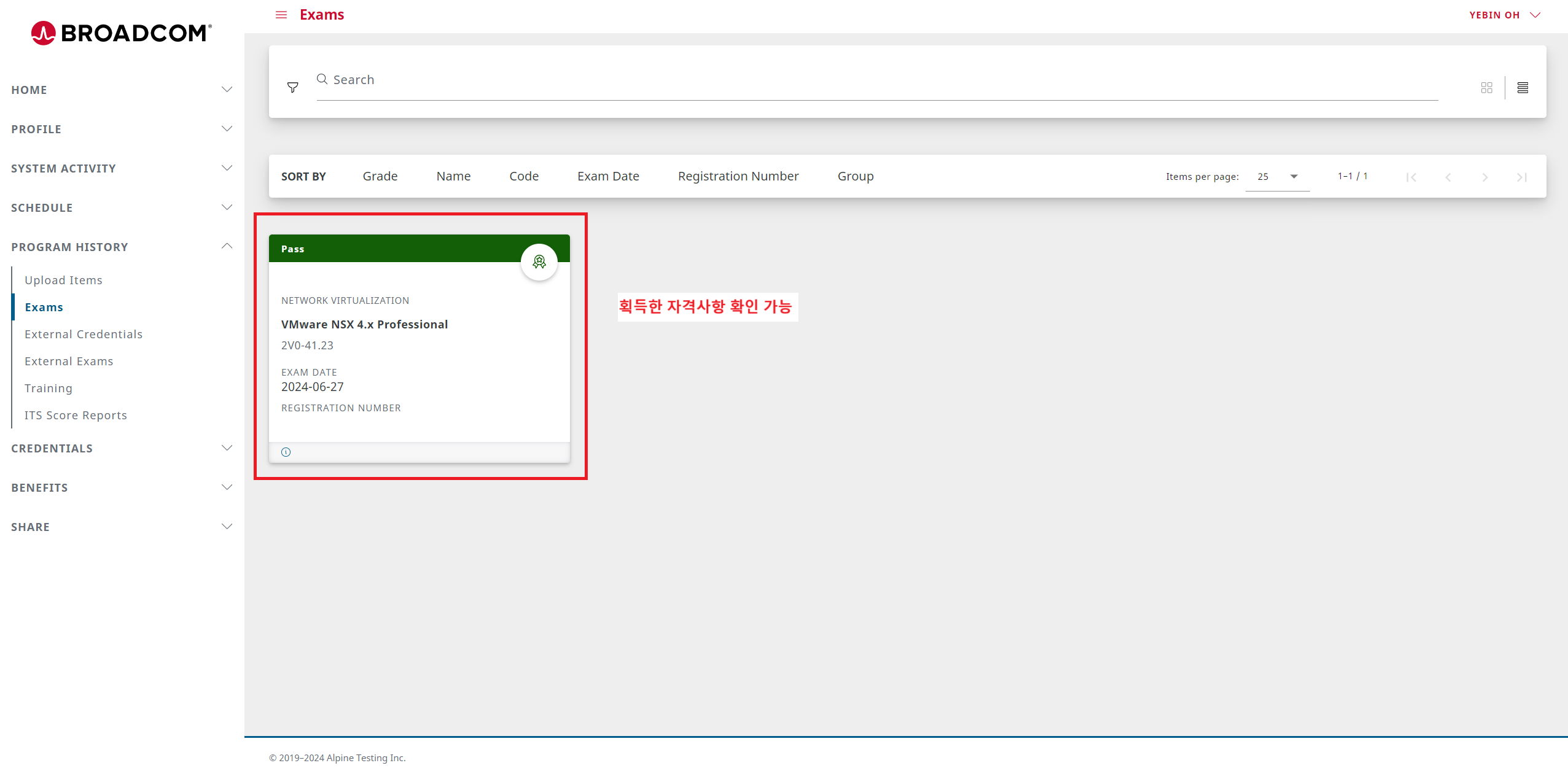Click the Broadcom logo
This screenshot has height=771, width=1568.
coord(122,33)
